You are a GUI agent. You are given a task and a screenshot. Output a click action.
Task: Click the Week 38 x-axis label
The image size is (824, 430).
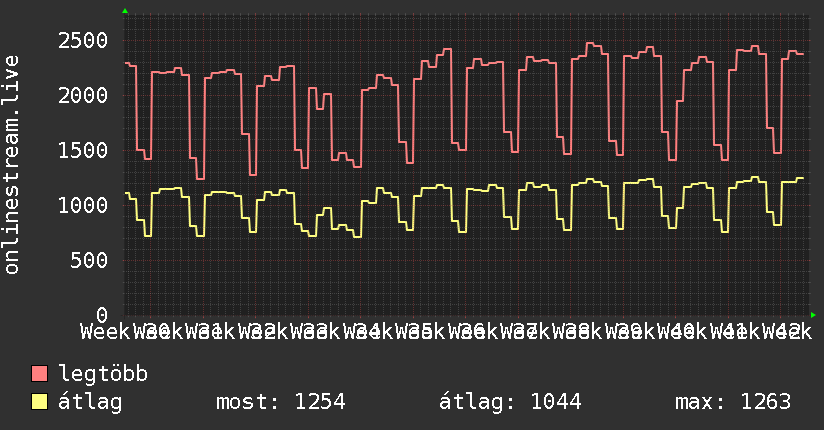point(544,331)
